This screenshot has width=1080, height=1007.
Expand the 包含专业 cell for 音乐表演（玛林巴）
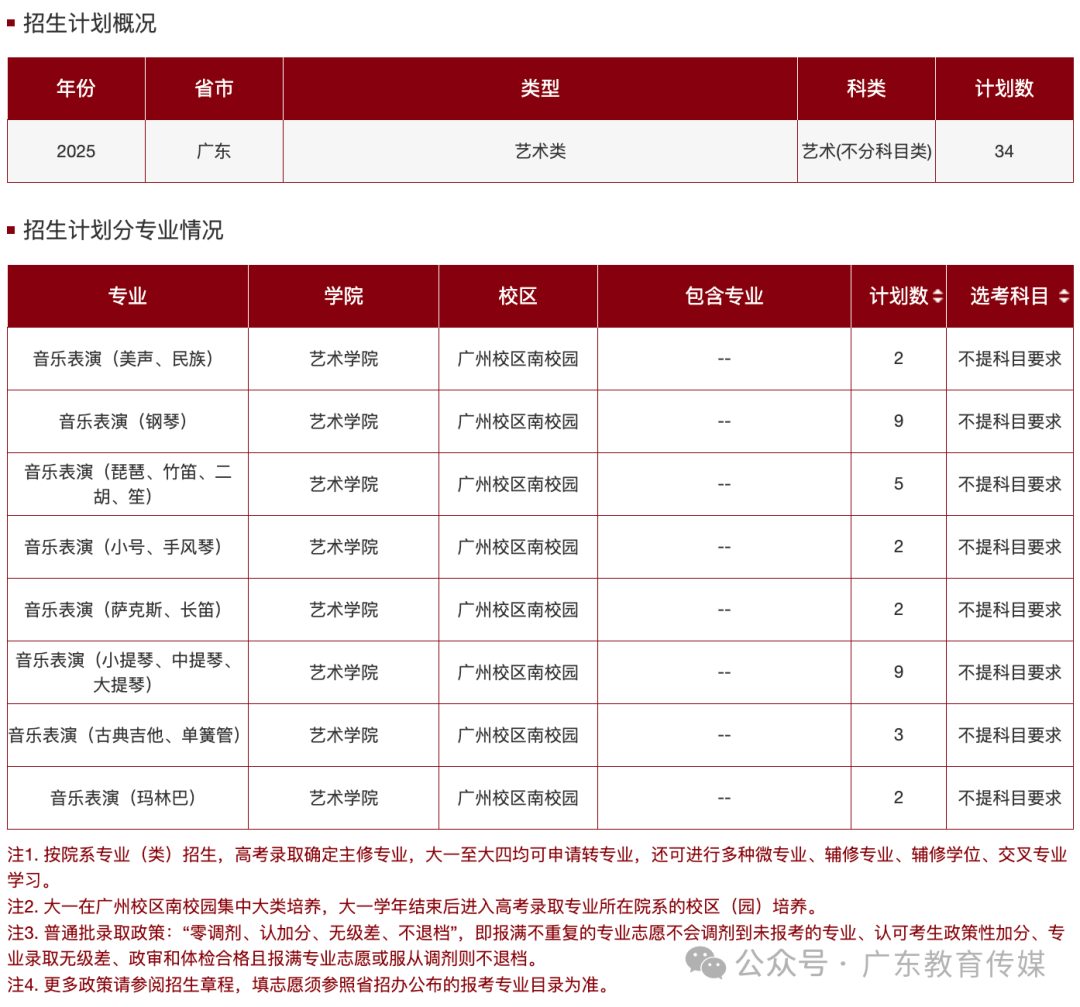(723, 798)
